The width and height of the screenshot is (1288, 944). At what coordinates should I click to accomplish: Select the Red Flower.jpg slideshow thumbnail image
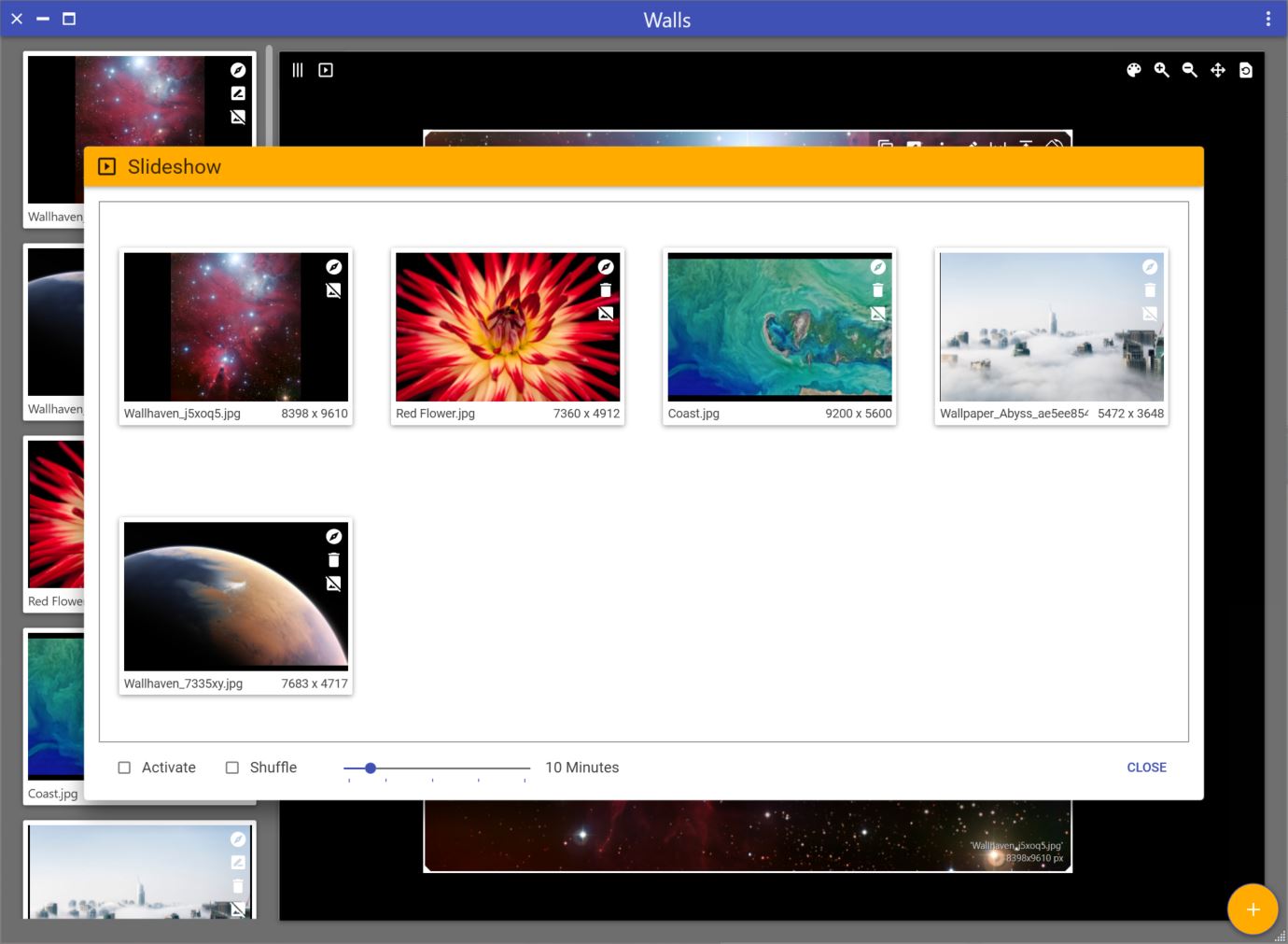click(508, 327)
